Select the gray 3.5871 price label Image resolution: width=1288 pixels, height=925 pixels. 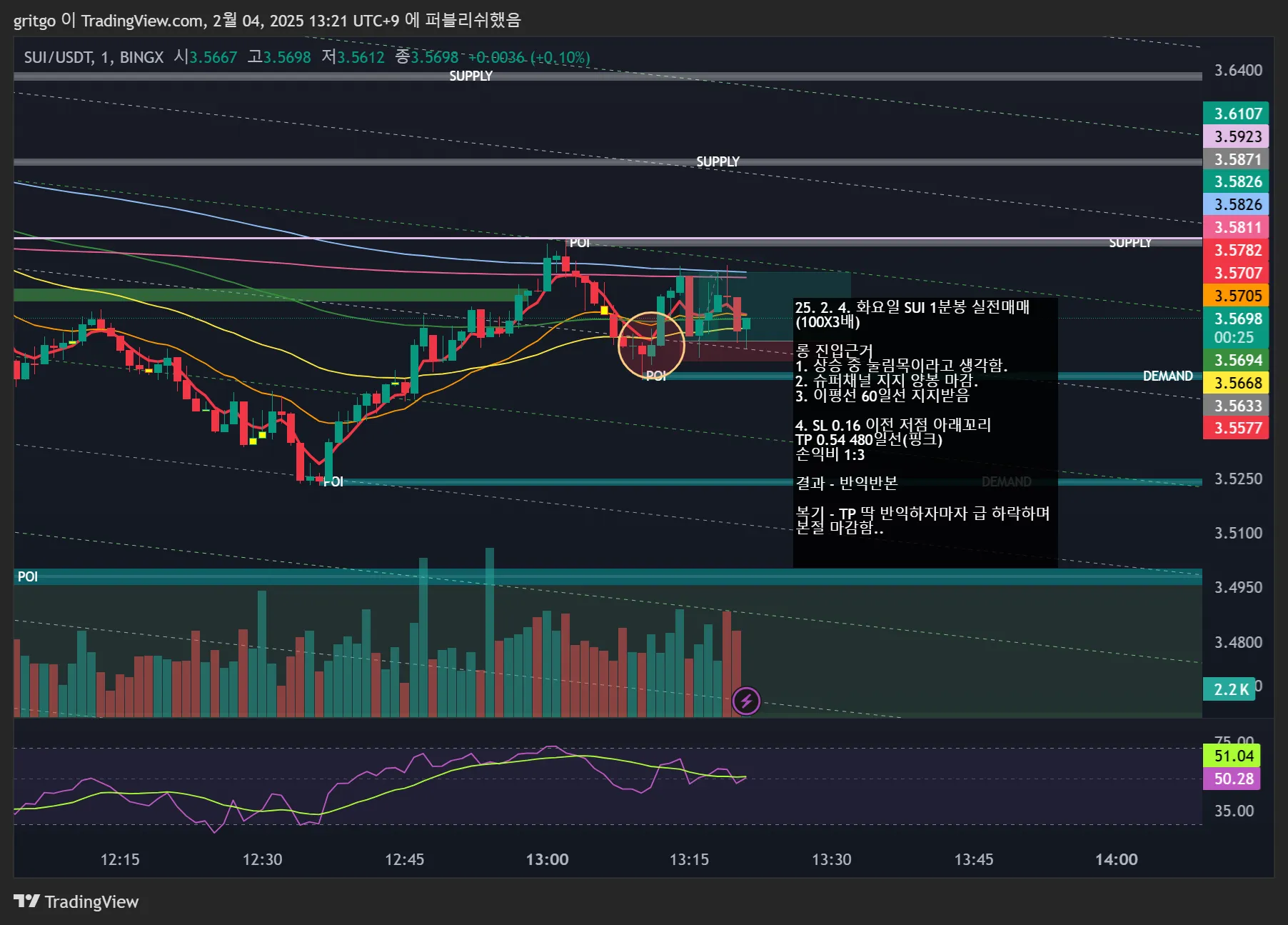pyautogui.click(x=1236, y=159)
